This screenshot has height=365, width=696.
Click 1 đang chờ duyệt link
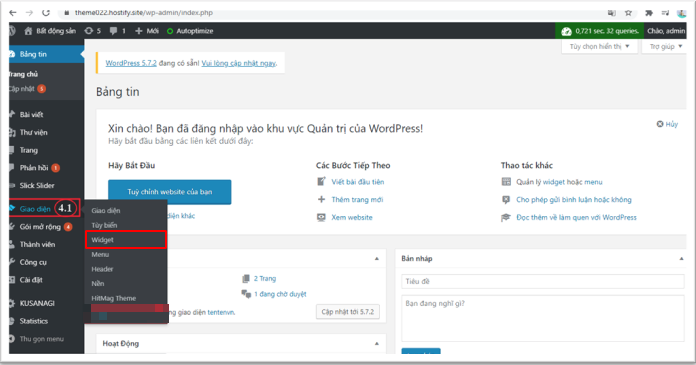[x=280, y=294]
